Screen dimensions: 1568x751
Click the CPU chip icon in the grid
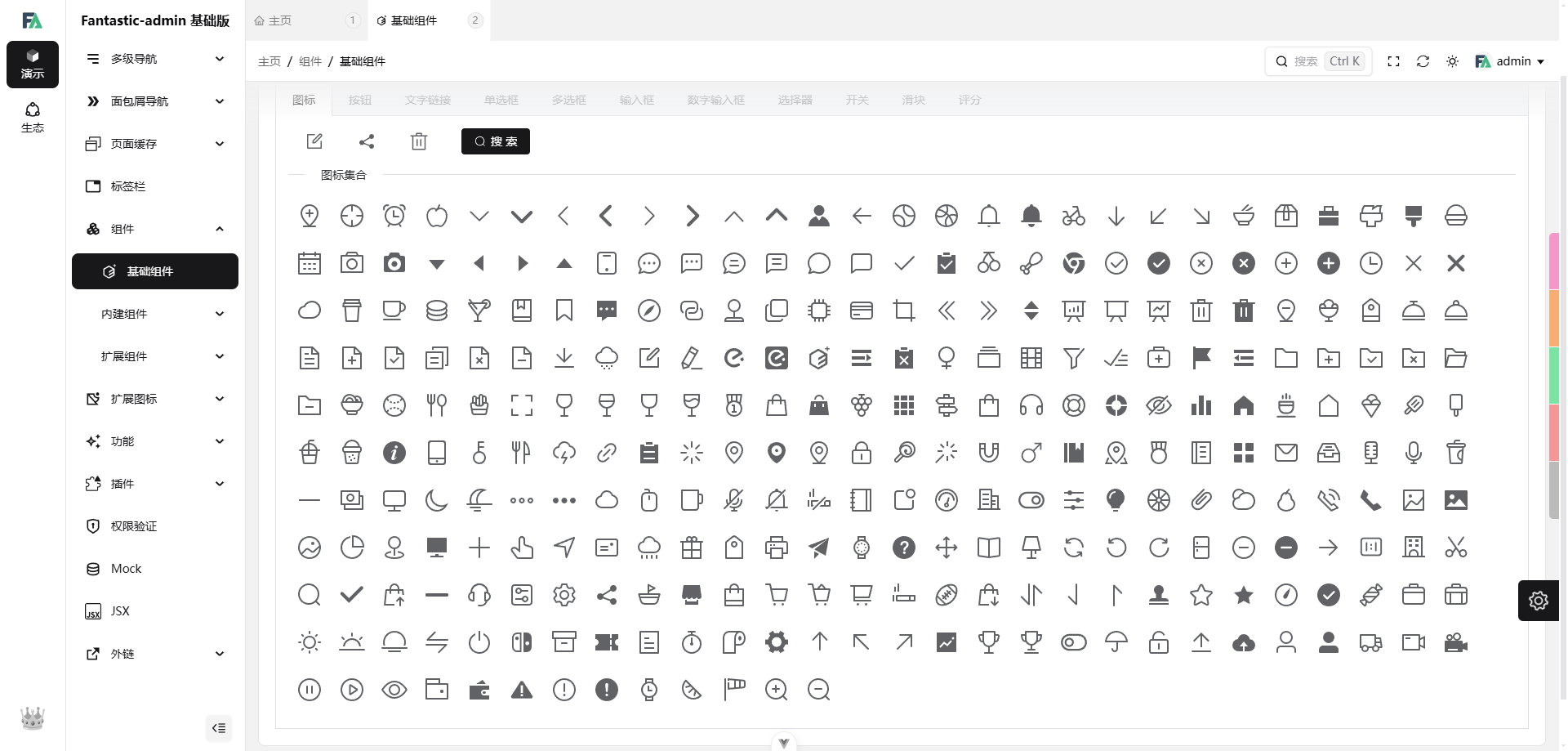click(819, 311)
